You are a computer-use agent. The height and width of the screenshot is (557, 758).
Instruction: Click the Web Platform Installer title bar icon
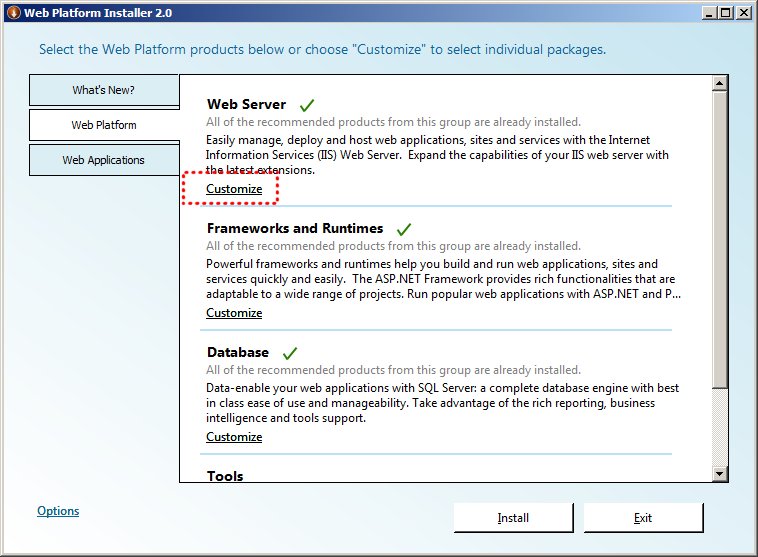click(x=13, y=13)
